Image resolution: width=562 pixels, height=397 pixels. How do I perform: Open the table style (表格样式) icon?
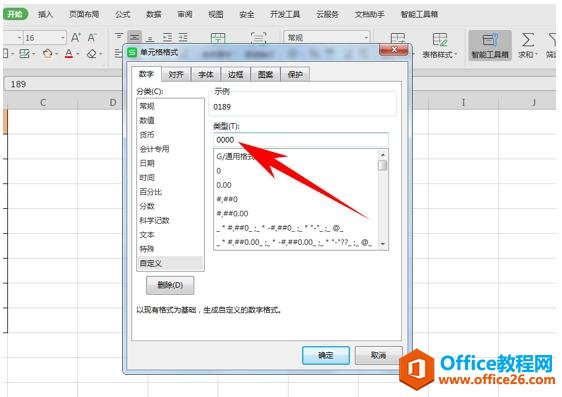pyautogui.click(x=440, y=39)
